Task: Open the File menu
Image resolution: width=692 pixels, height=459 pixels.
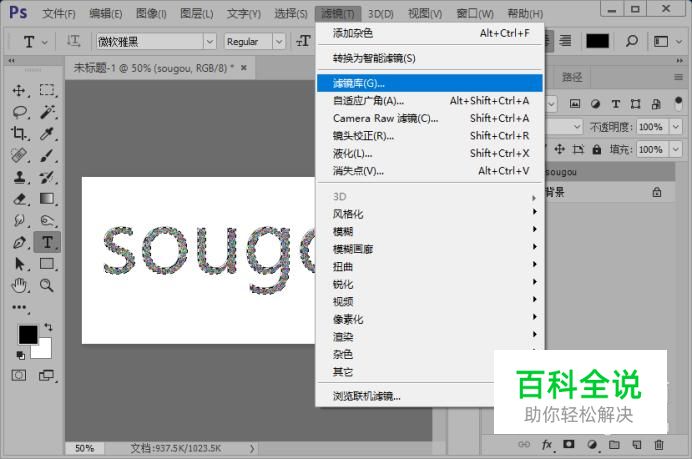Action: (x=59, y=14)
